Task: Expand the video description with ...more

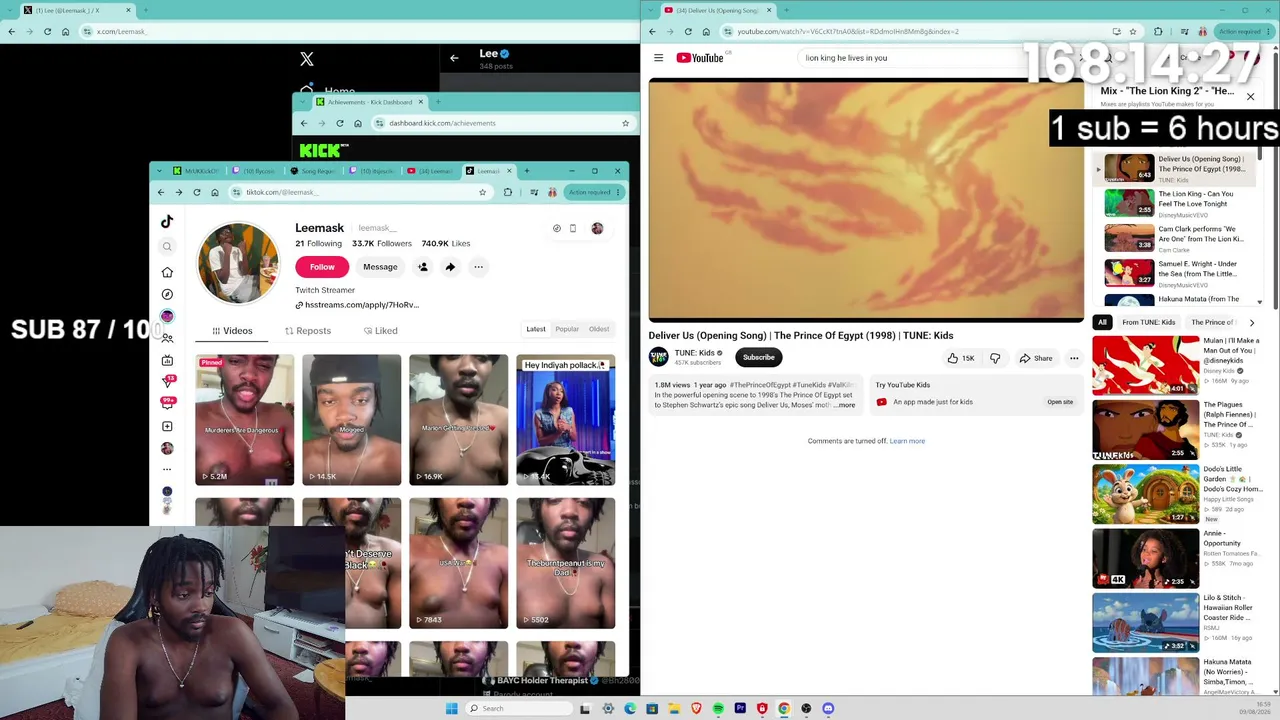Action: (x=846, y=405)
